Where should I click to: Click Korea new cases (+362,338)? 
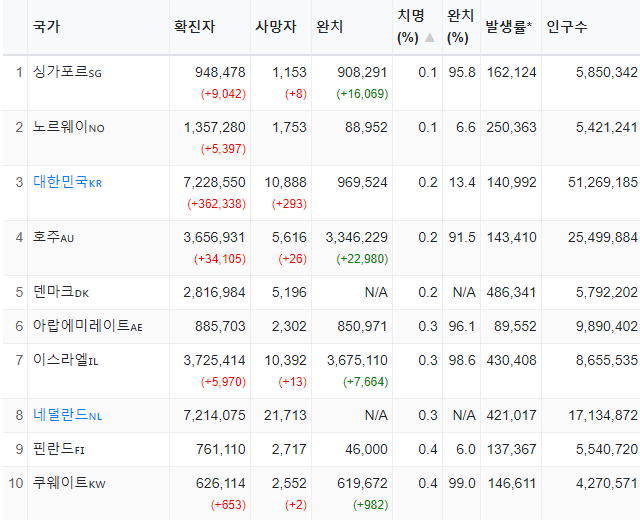(x=216, y=204)
